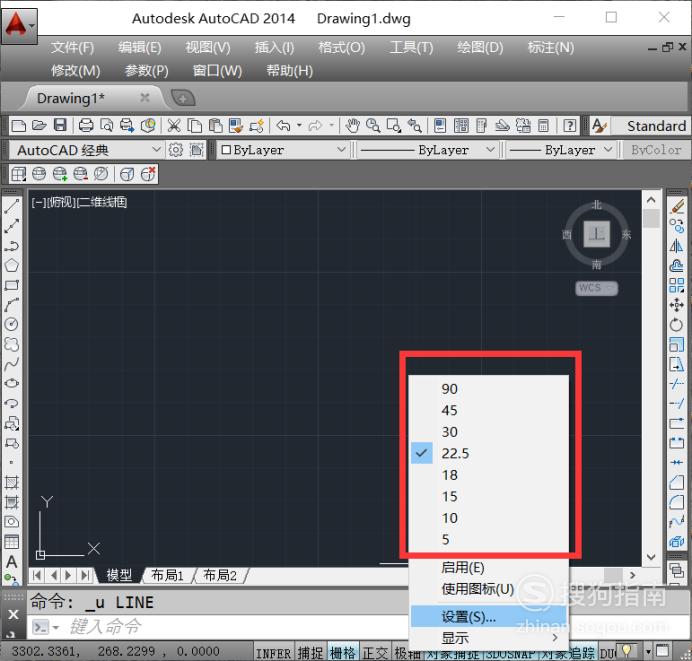Select the checked 22.5 polar angle

[489, 453]
